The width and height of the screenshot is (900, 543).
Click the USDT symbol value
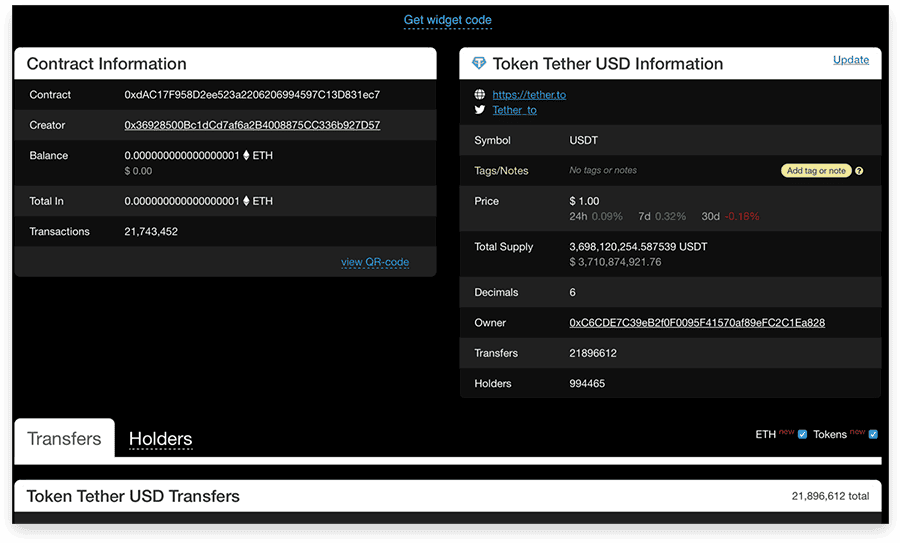tap(583, 140)
